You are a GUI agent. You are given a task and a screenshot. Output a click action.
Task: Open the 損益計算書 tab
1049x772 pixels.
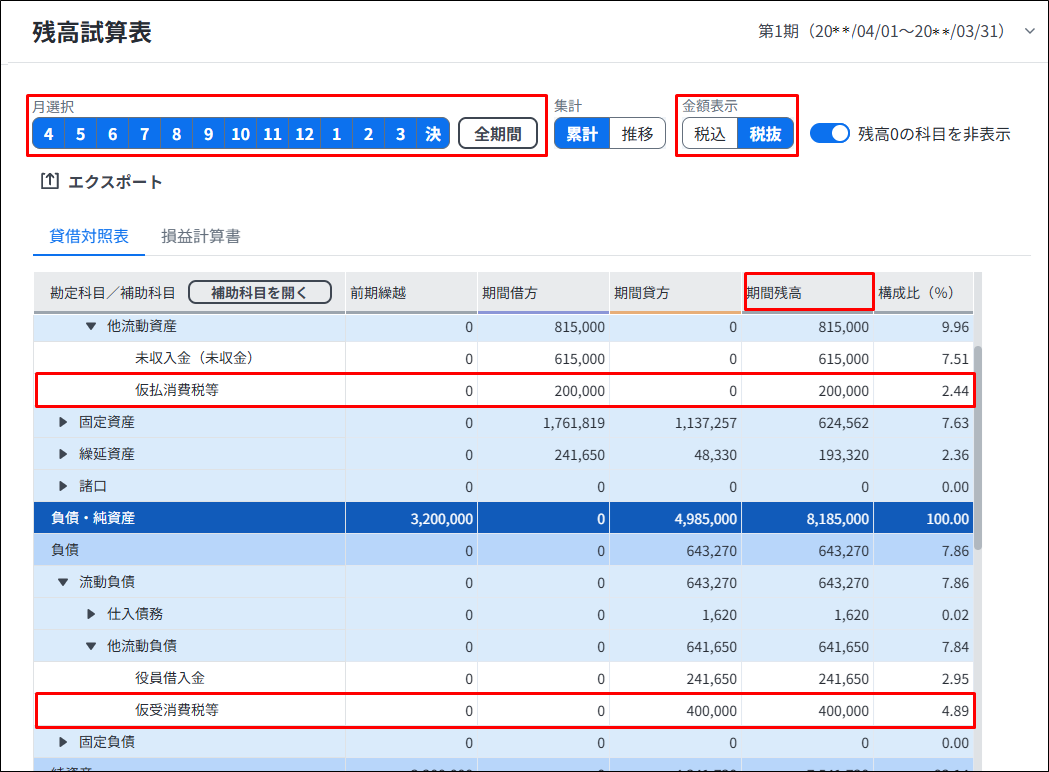201,236
